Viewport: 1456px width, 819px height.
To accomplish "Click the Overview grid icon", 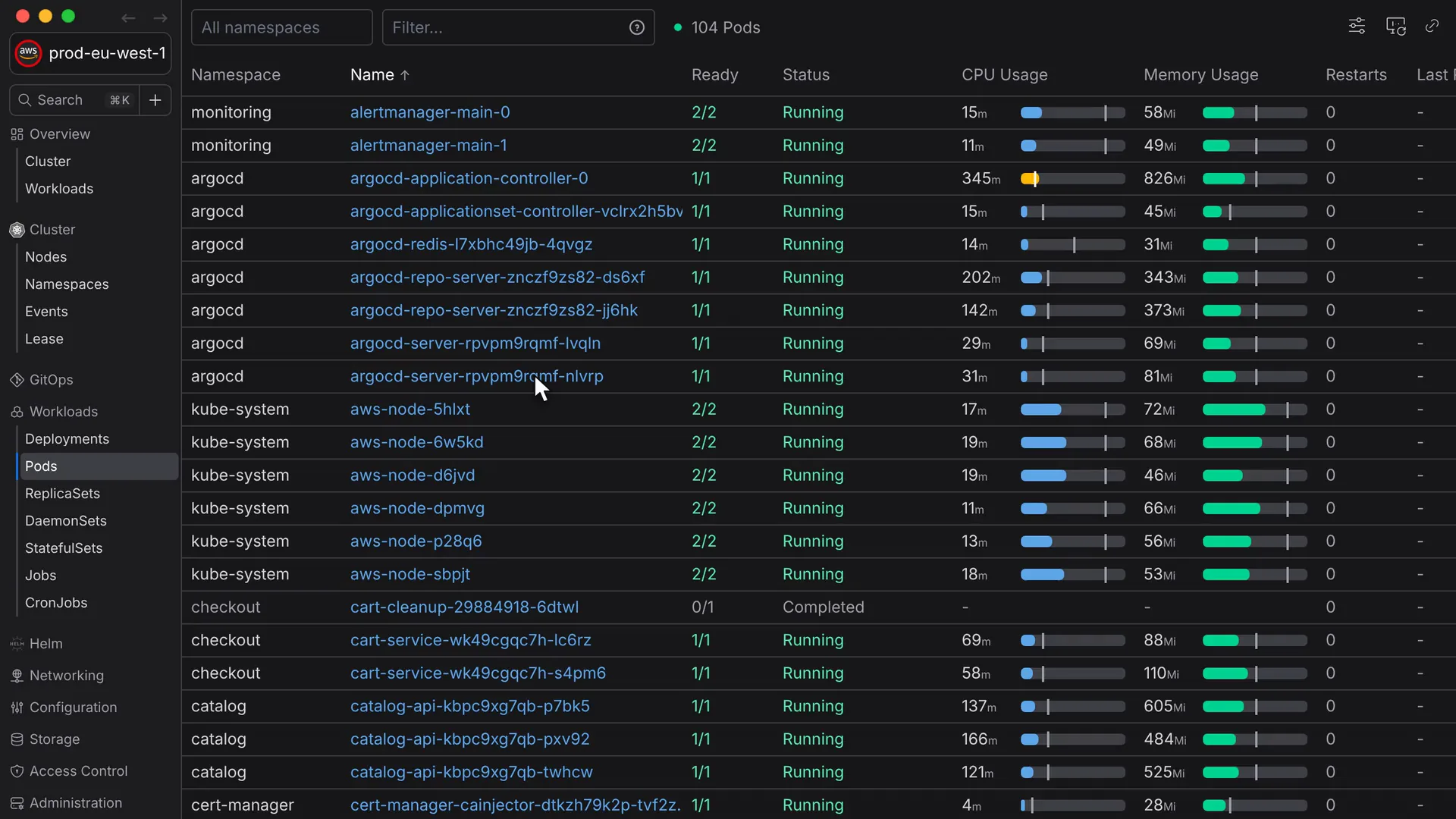I will pos(17,134).
